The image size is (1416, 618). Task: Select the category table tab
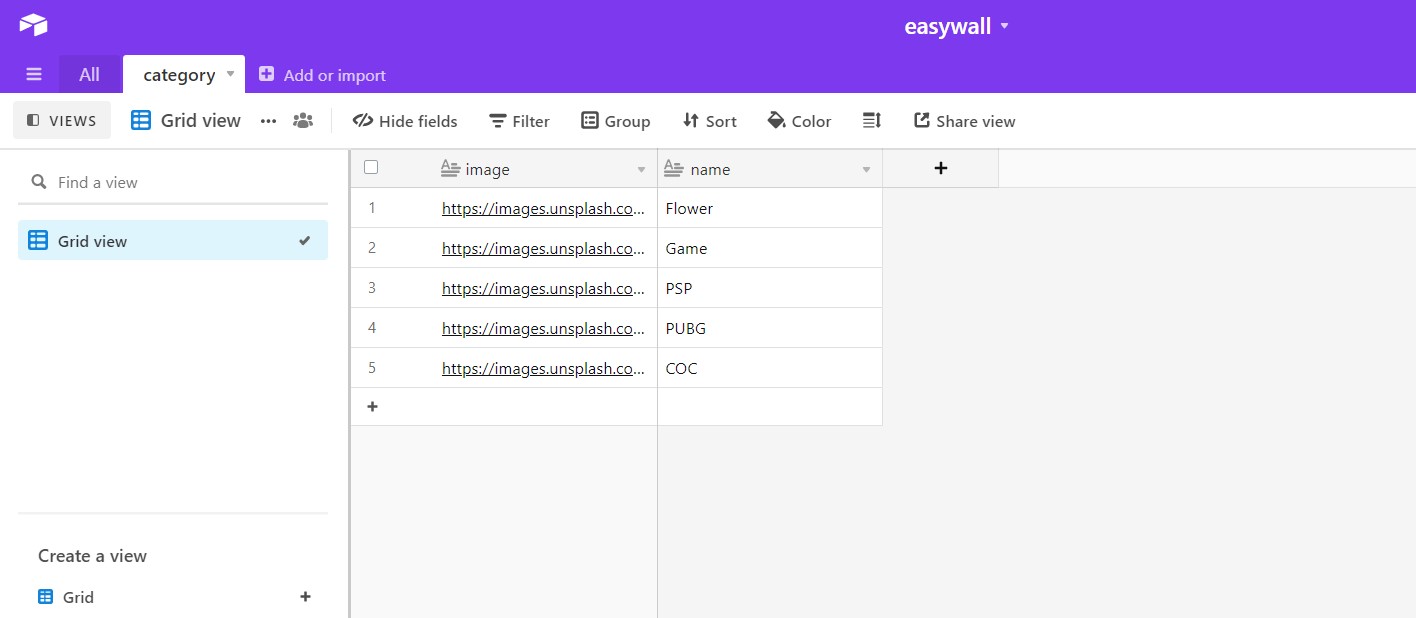coord(179,75)
